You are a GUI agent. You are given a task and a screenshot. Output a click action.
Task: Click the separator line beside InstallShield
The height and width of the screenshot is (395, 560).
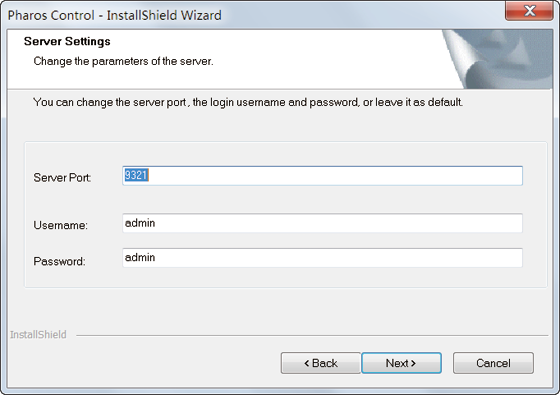(x=312, y=335)
